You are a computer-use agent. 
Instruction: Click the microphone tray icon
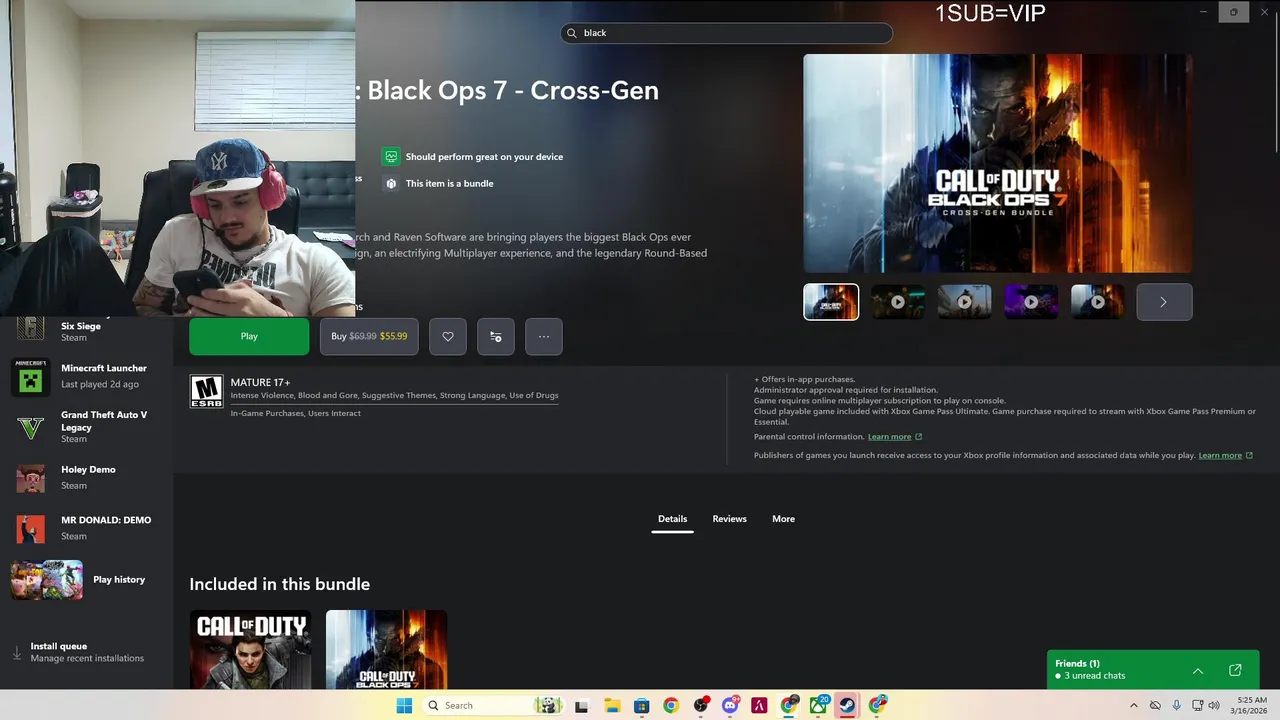1176,706
